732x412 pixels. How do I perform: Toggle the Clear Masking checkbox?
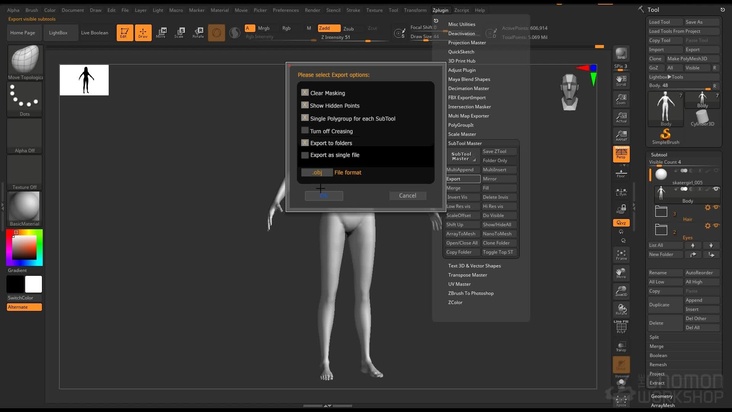(x=305, y=92)
